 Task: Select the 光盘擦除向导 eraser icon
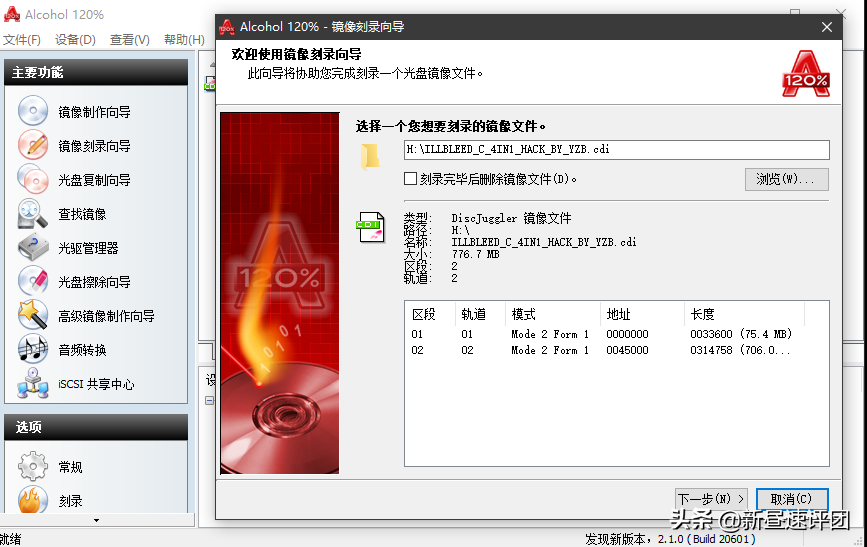(33, 282)
